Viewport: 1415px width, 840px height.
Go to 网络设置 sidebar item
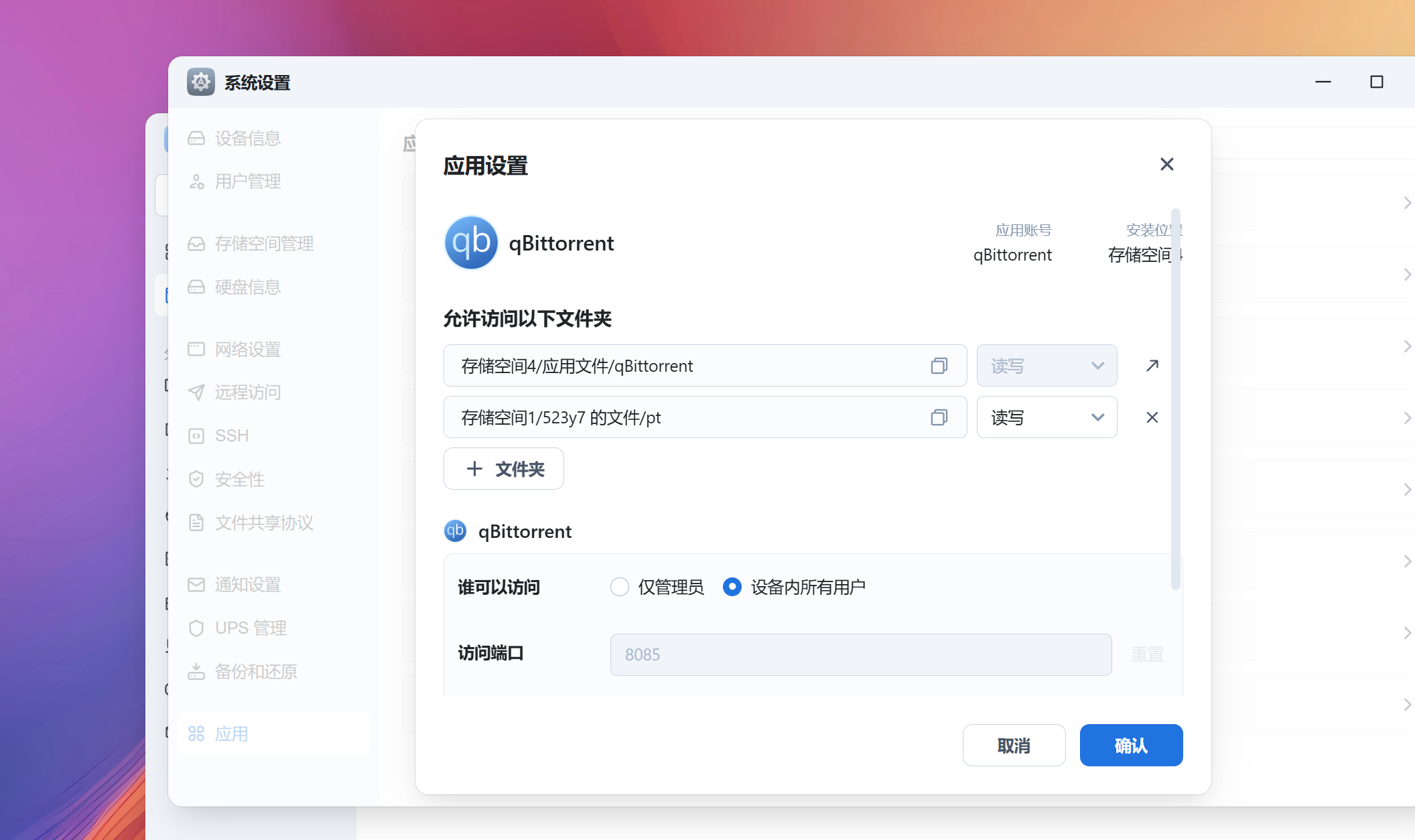pyautogui.click(x=247, y=349)
